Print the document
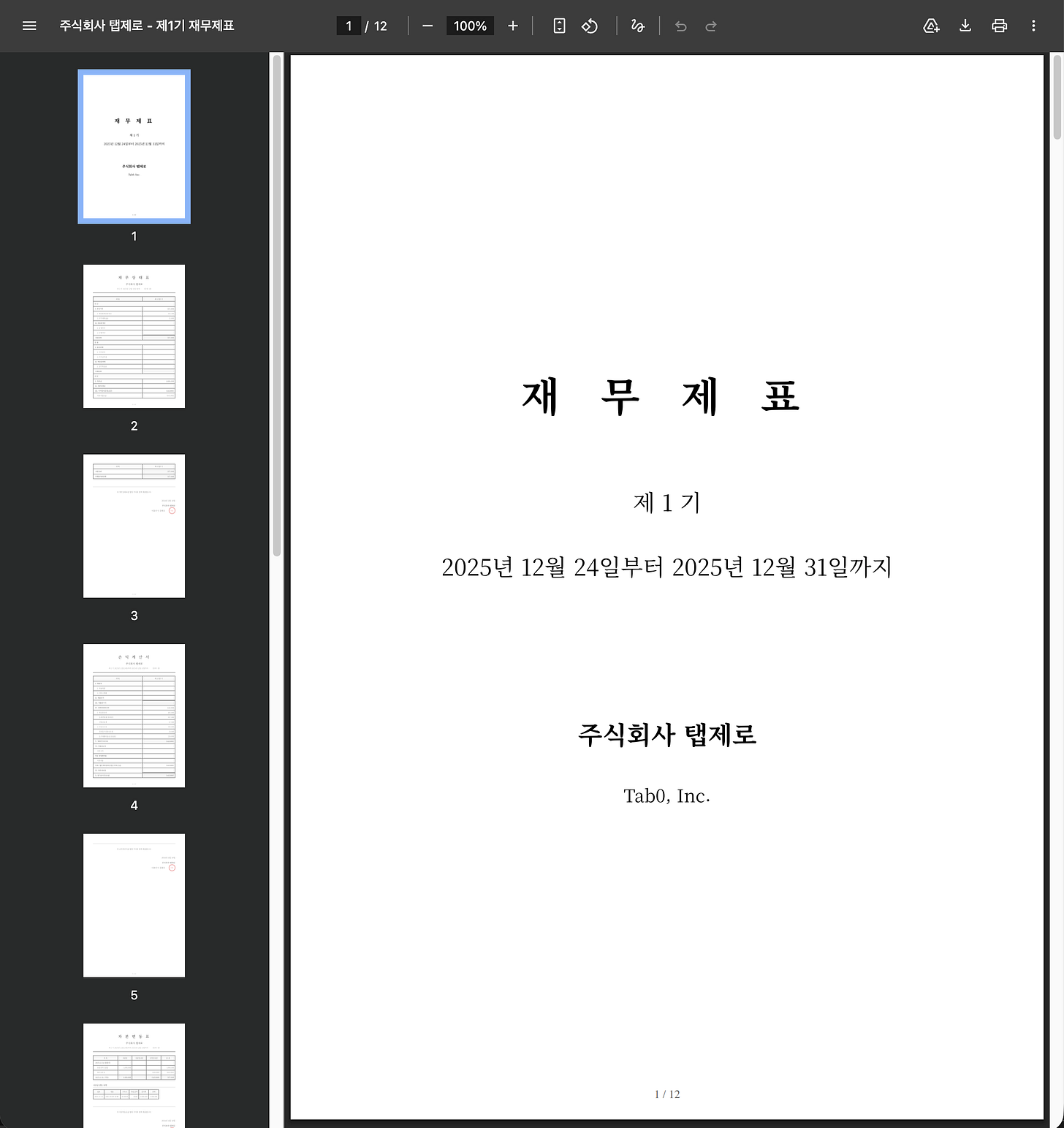The image size is (1064, 1128). coord(999,26)
